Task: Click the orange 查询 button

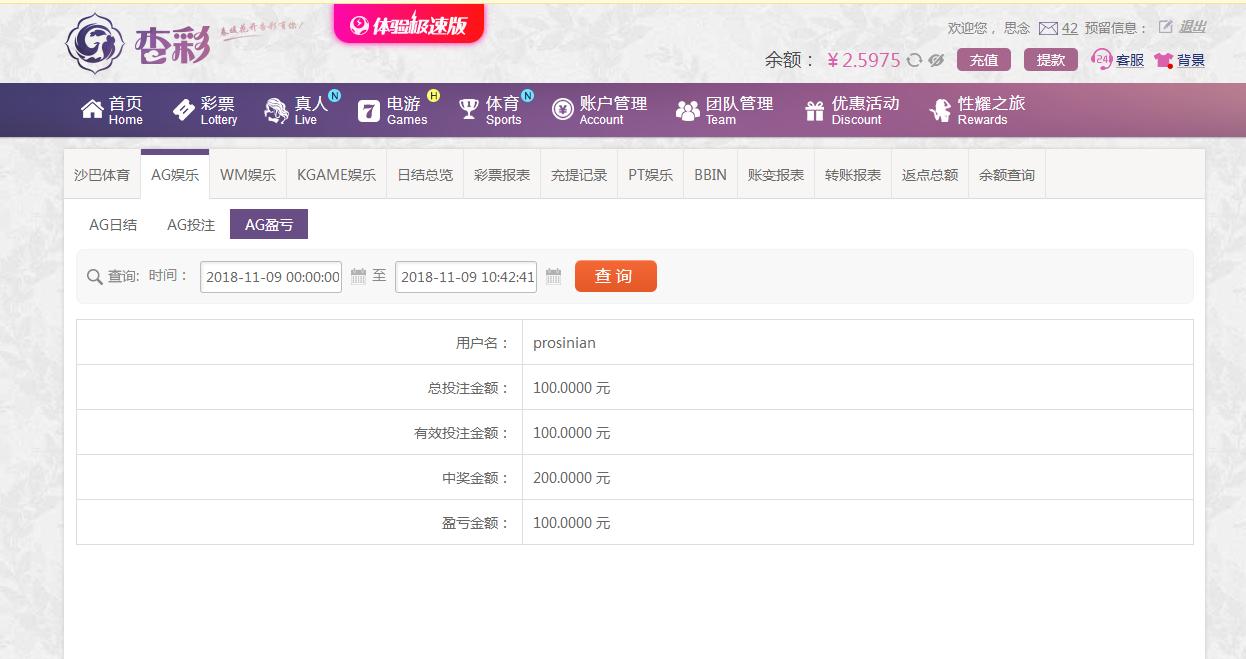Action: pyautogui.click(x=616, y=276)
